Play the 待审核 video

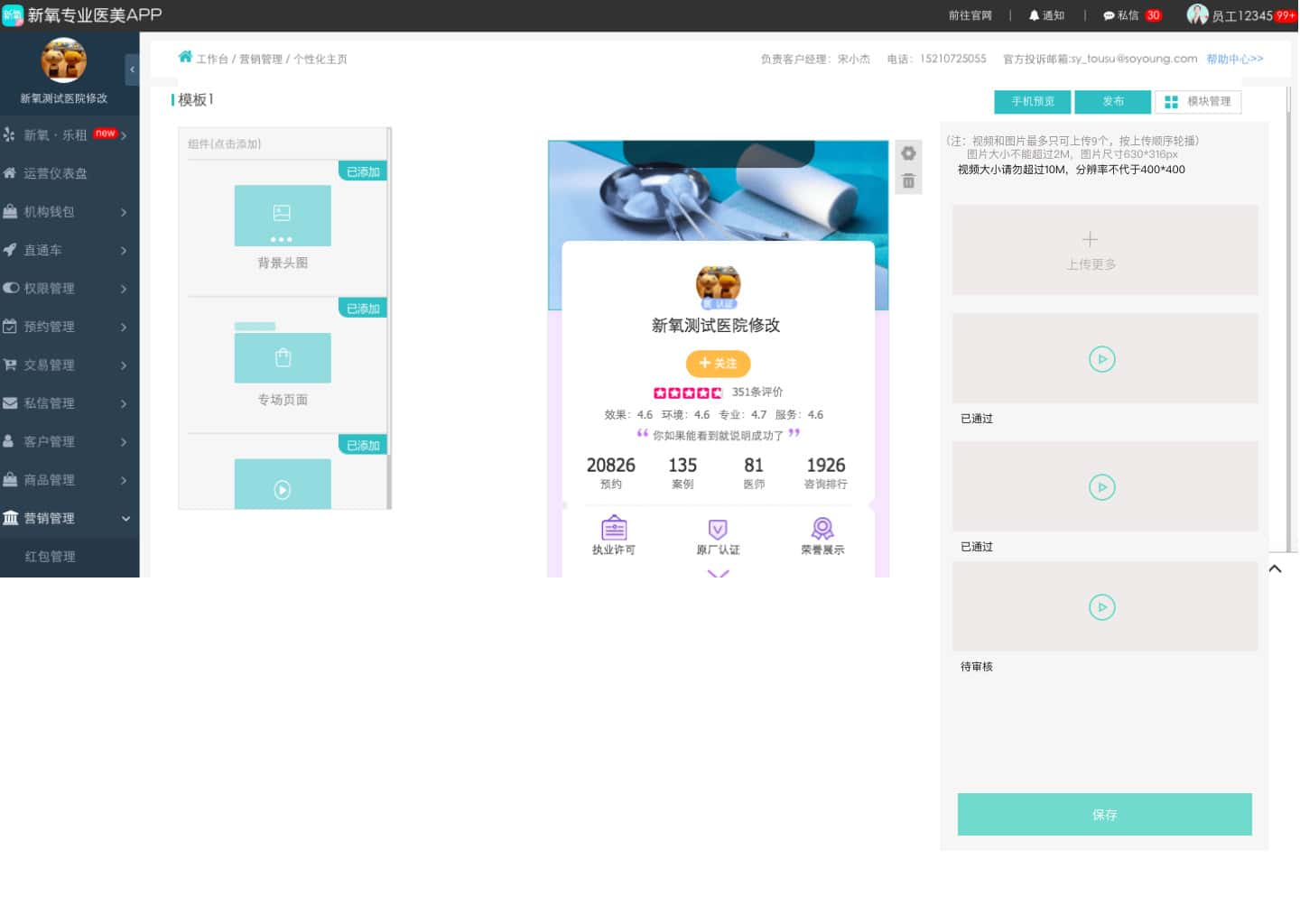1101,607
